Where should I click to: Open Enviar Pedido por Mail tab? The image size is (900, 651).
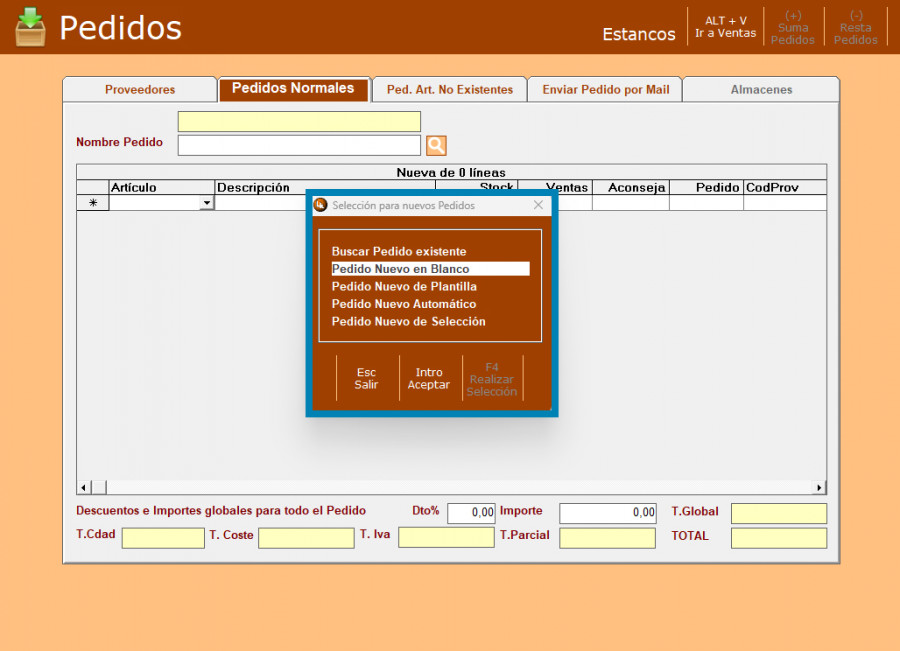(x=605, y=90)
